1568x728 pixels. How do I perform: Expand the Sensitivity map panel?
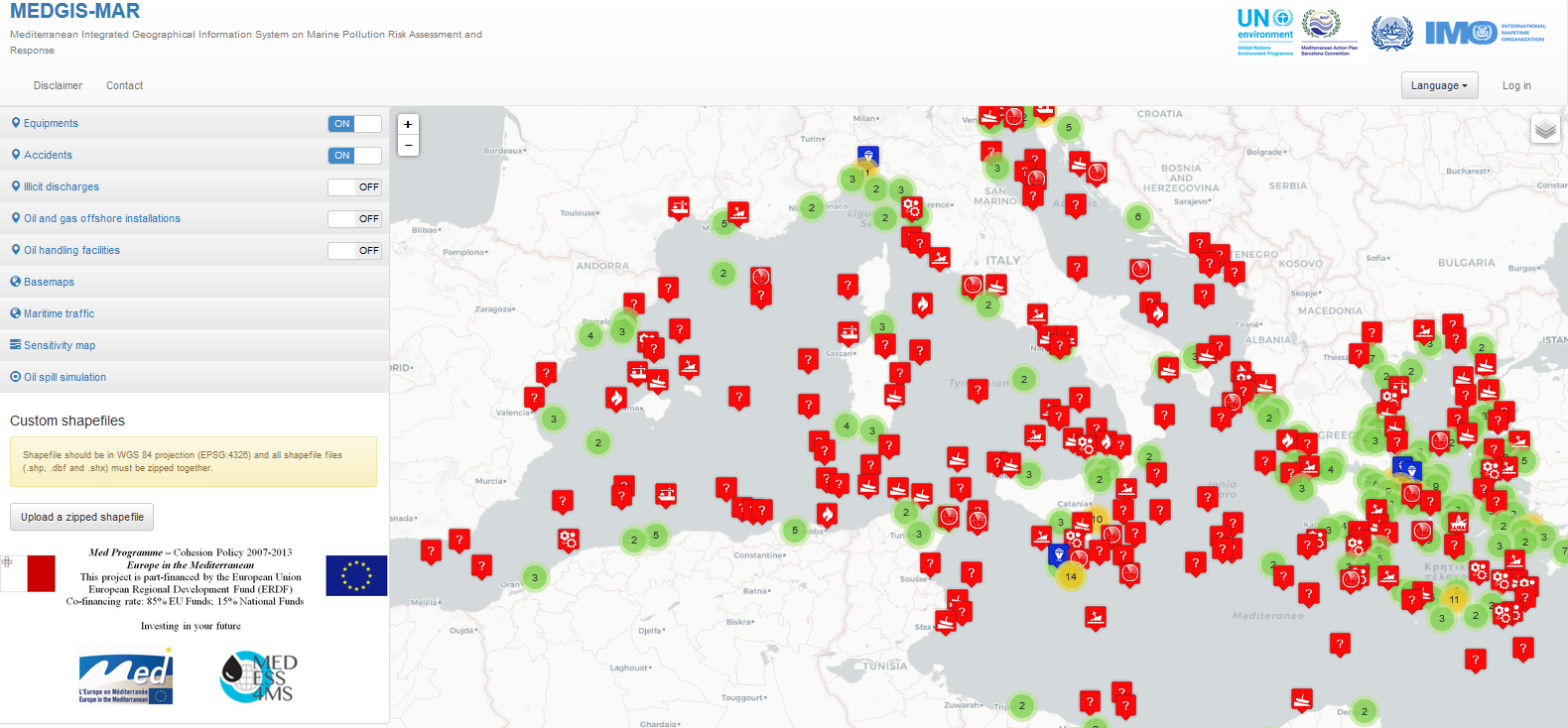(x=60, y=345)
